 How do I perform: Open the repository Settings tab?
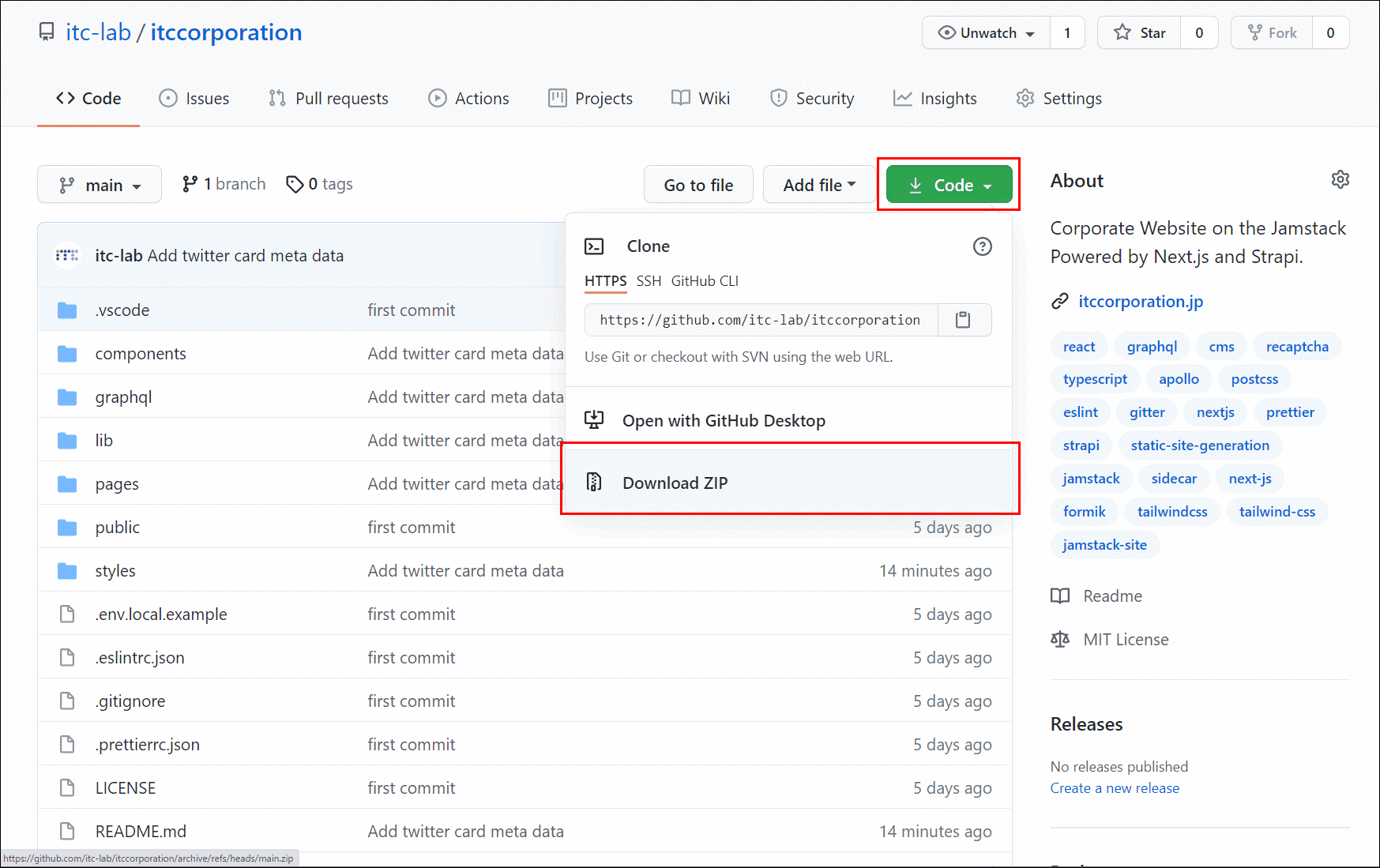tap(1059, 98)
